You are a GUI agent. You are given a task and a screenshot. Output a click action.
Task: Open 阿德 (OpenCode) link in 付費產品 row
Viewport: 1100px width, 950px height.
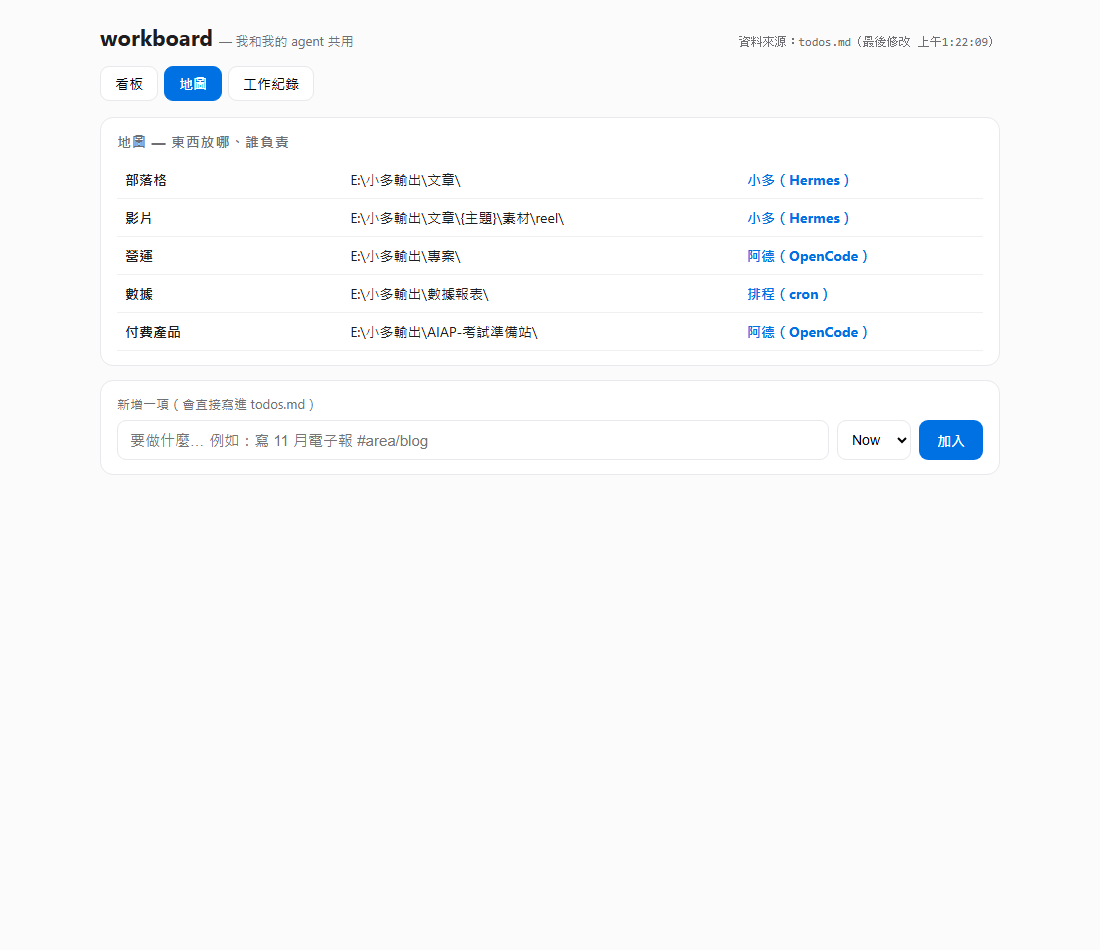807,332
